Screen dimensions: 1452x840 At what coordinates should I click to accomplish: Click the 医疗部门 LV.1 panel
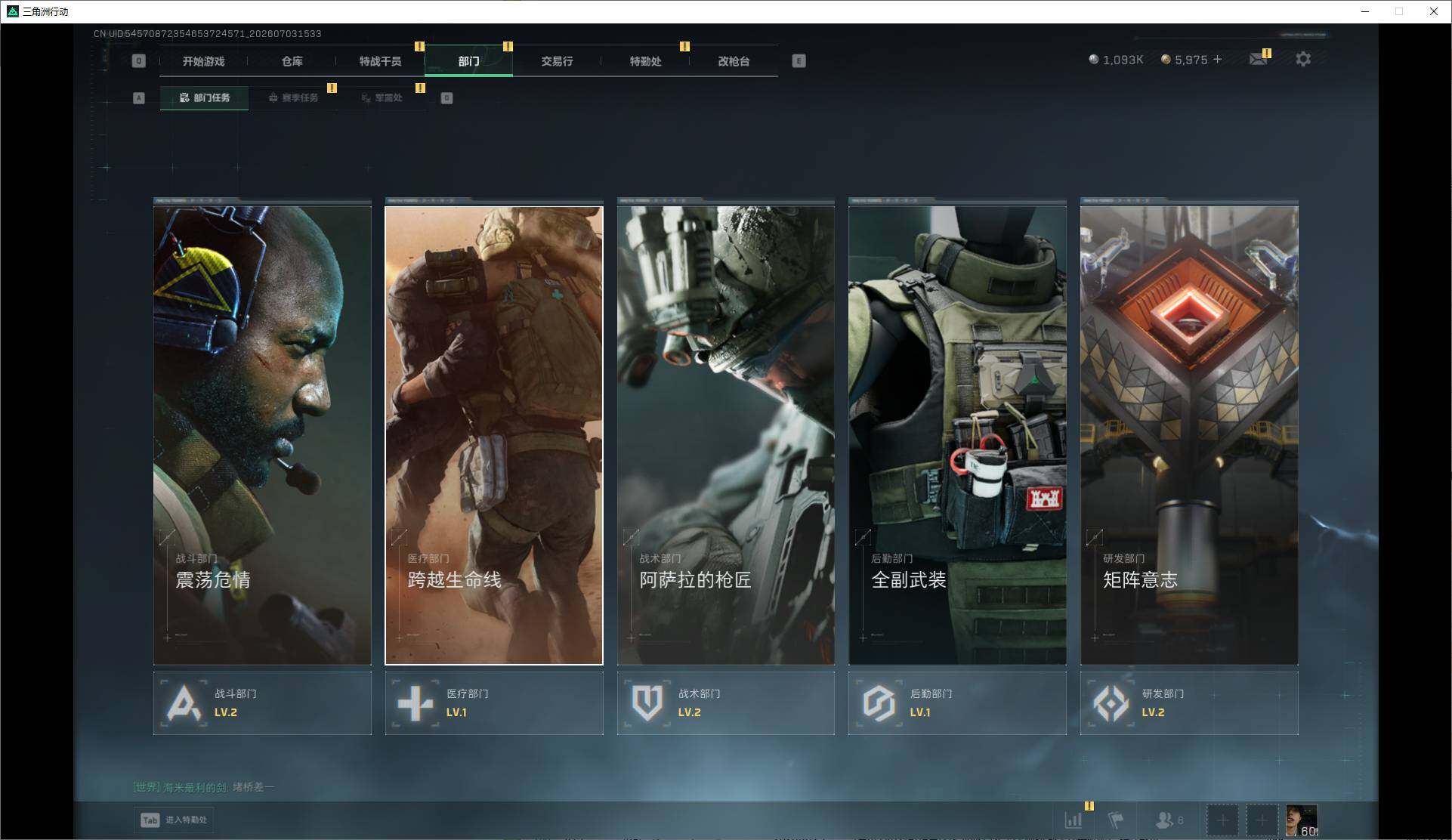click(x=494, y=703)
